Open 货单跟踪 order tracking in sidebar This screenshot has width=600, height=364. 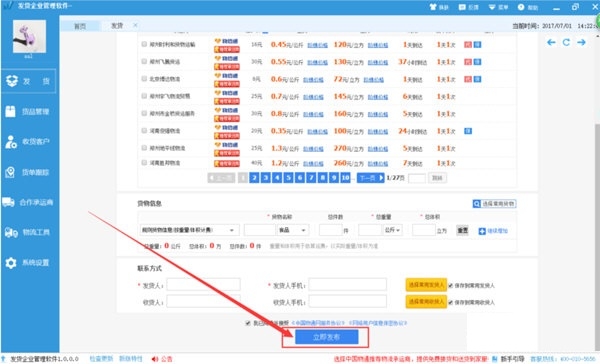29,172
